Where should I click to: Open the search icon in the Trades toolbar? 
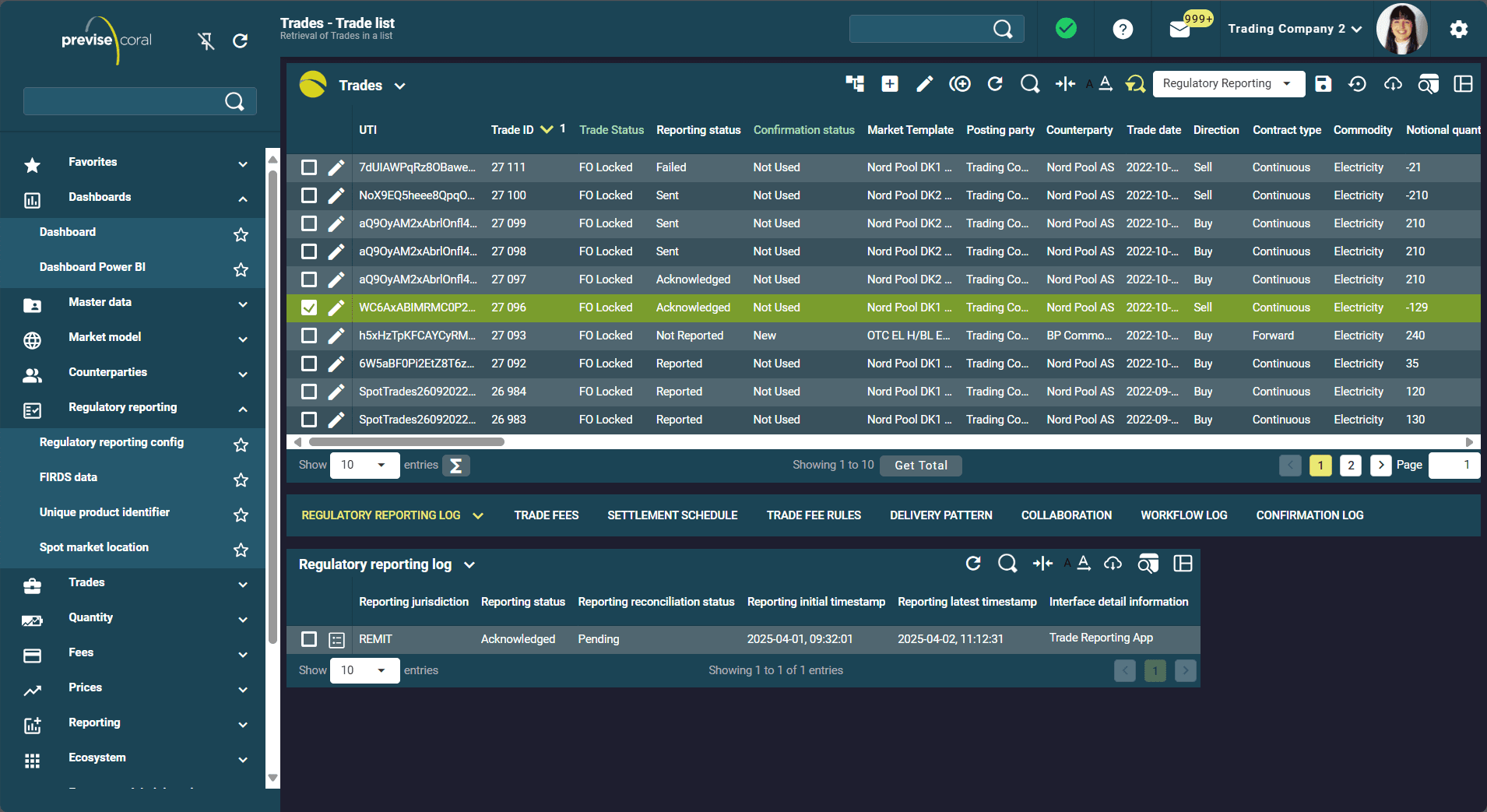pos(1030,84)
